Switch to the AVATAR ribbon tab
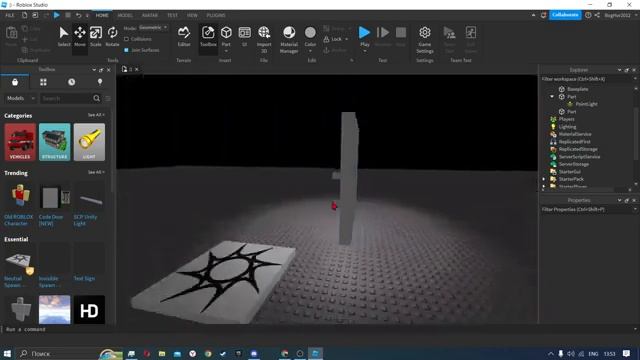This screenshot has height=360, width=640. pos(150,15)
